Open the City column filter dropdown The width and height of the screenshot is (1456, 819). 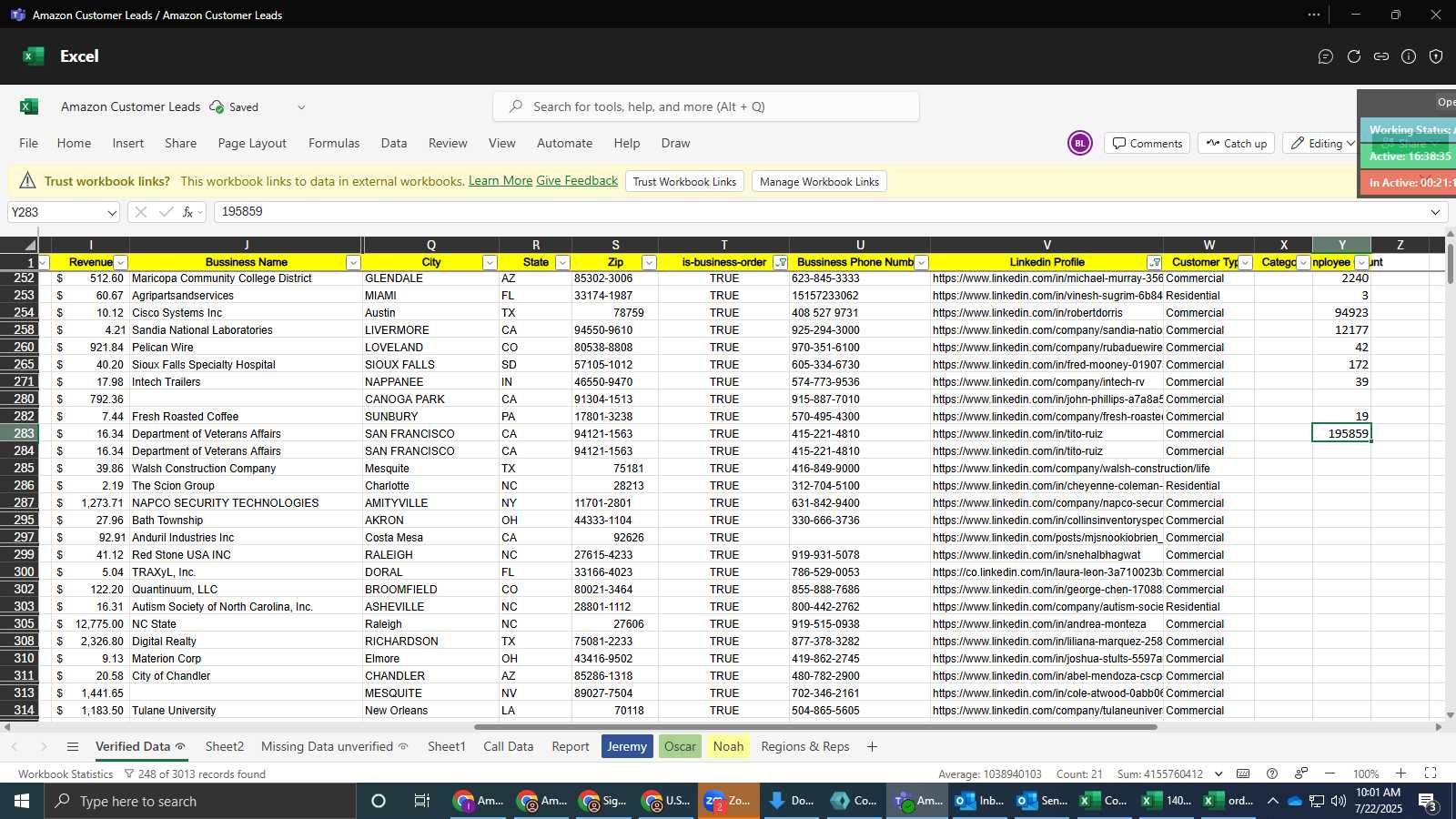point(490,263)
